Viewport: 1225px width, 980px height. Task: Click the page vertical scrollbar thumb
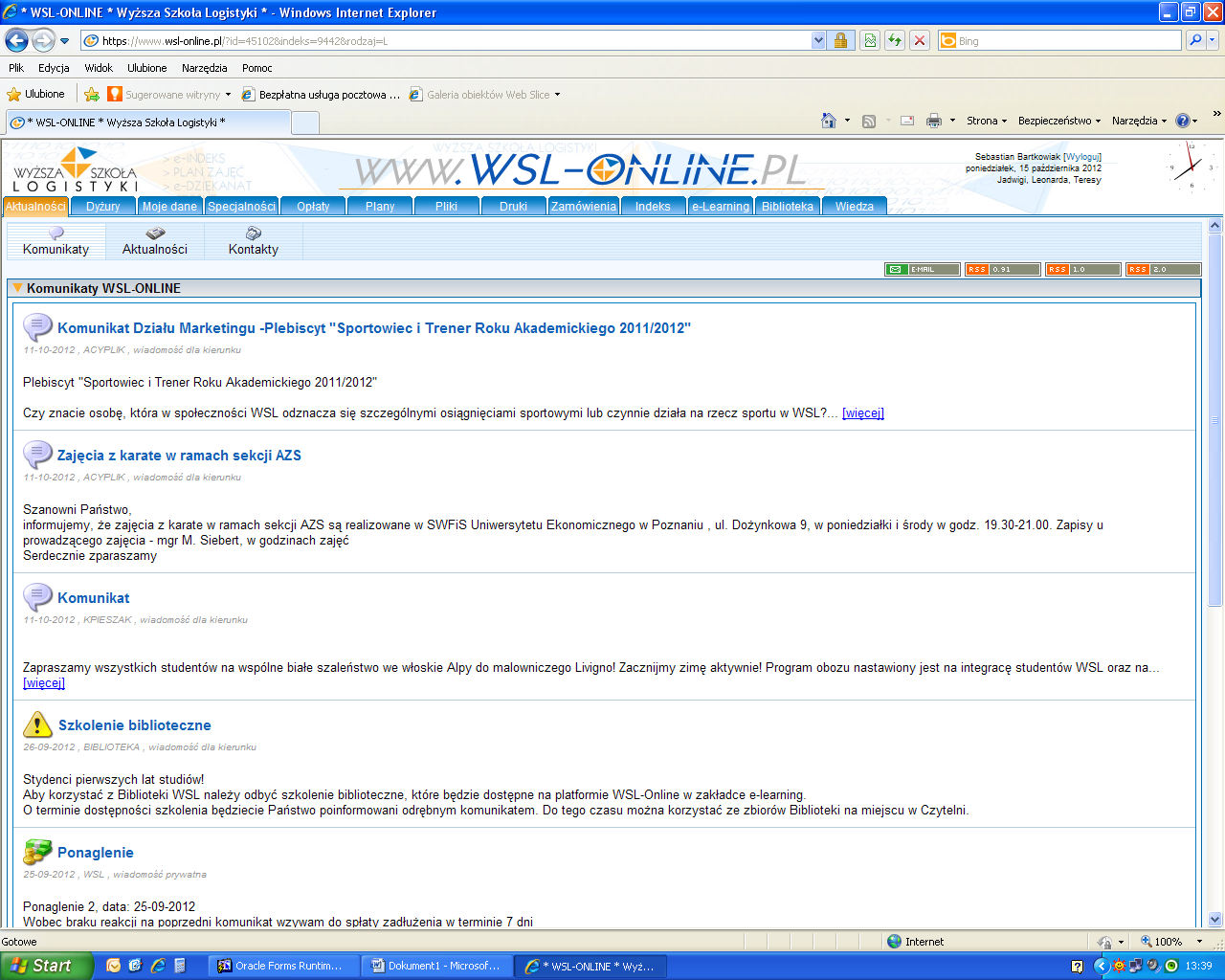(x=1215, y=421)
